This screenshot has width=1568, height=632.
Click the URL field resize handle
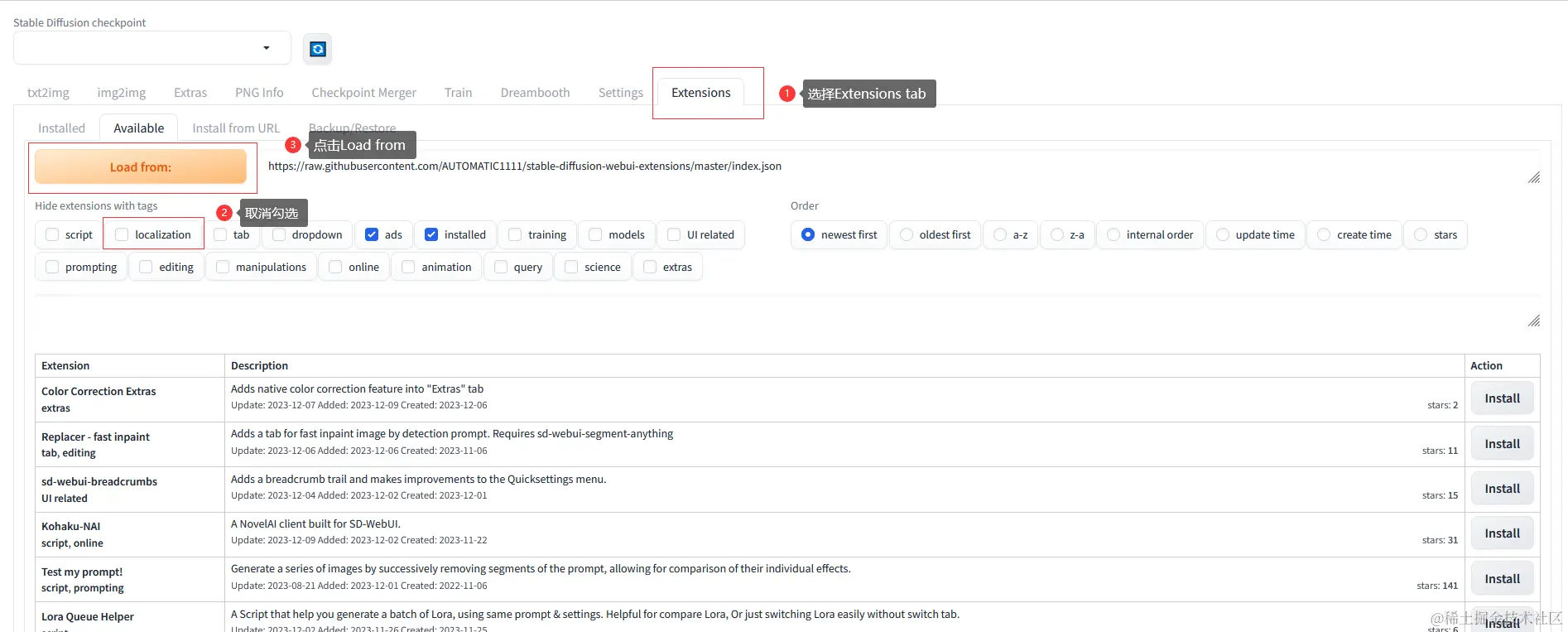coord(1534,177)
